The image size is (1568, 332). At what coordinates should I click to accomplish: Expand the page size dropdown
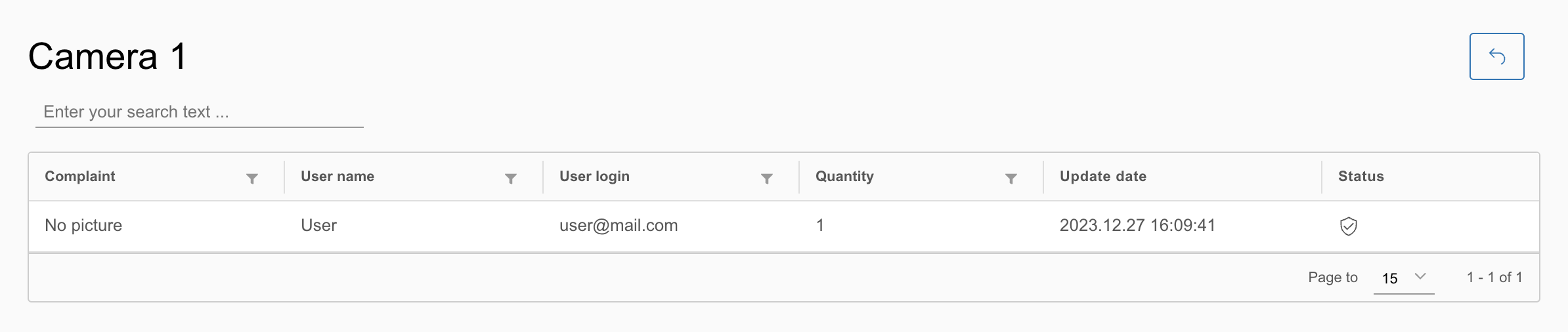pyautogui.click(x=1403, y=278)
